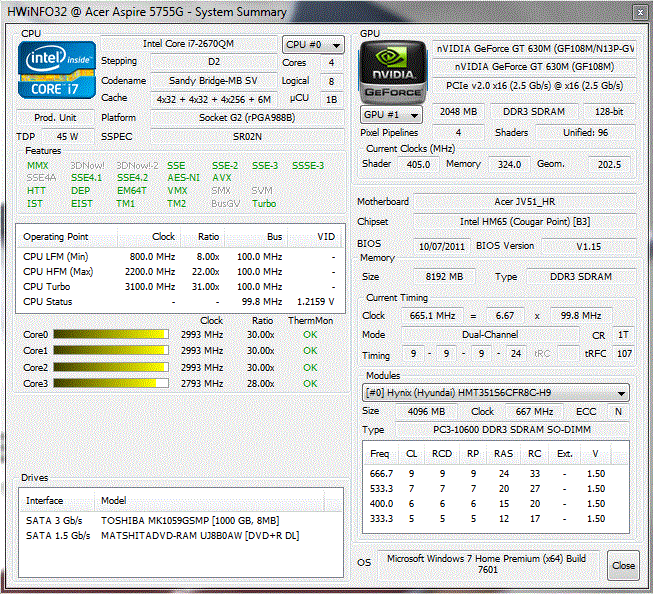653x594 pixels.
Task: Click the ECC N field
Action: [618, 412]
